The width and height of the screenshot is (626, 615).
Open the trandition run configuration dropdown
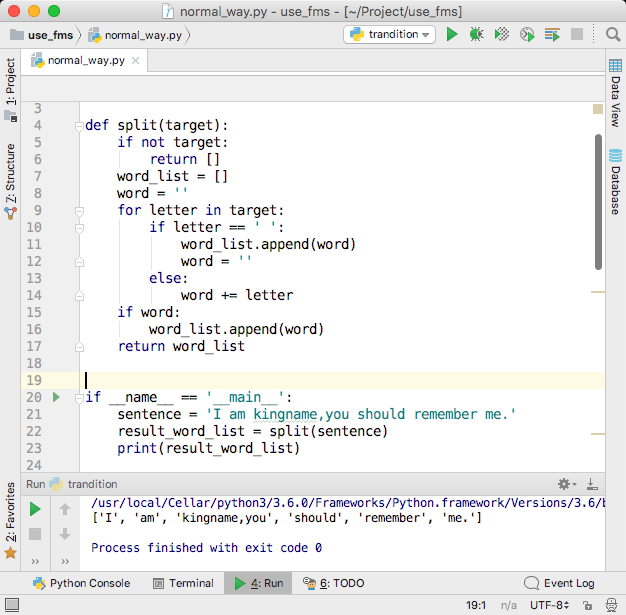click(389, 34)
